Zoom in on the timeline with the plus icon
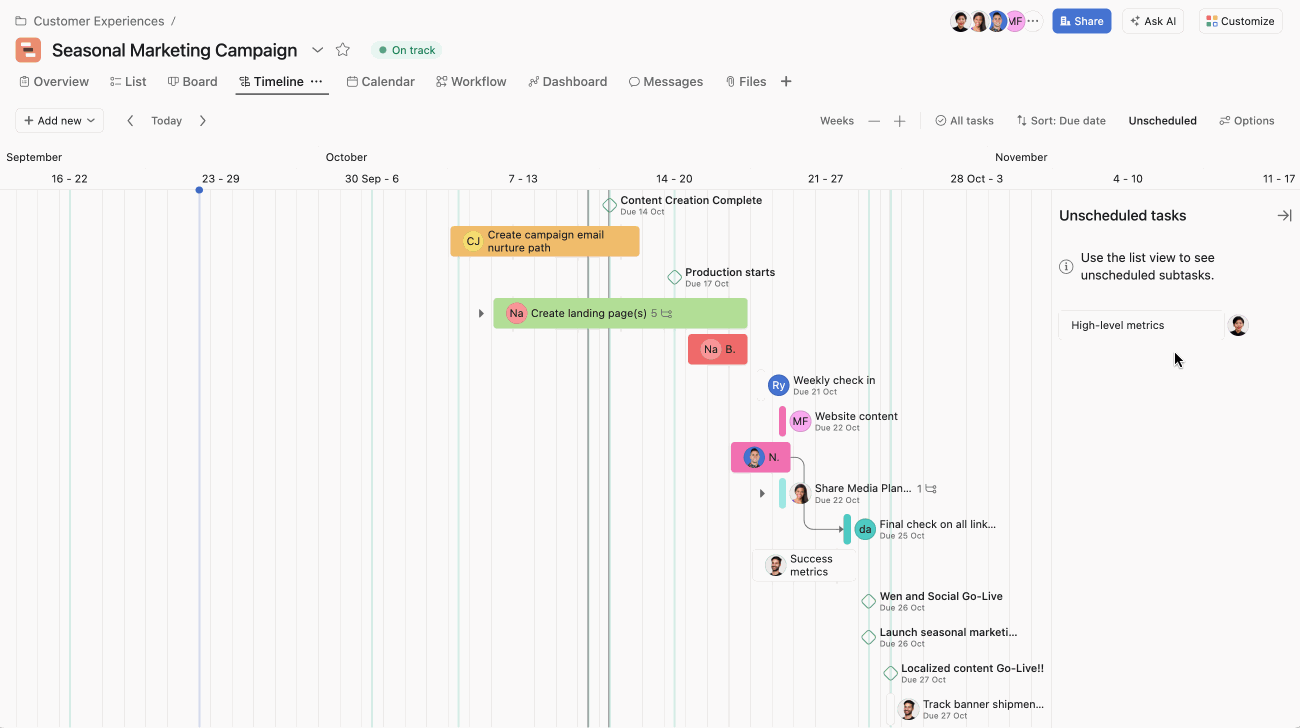Screen dimensions: 1300x728 [x=899, y=120]
